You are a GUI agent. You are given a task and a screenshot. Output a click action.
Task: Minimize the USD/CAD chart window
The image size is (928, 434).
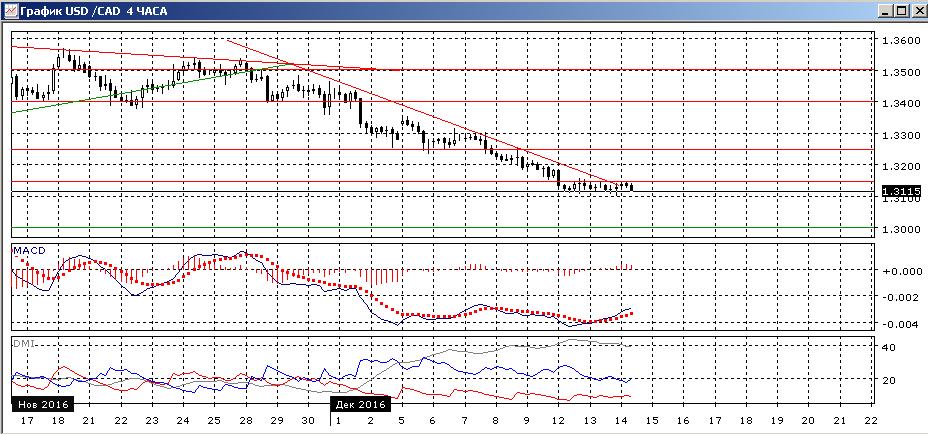pyautogui.click(x=886, y=11)
